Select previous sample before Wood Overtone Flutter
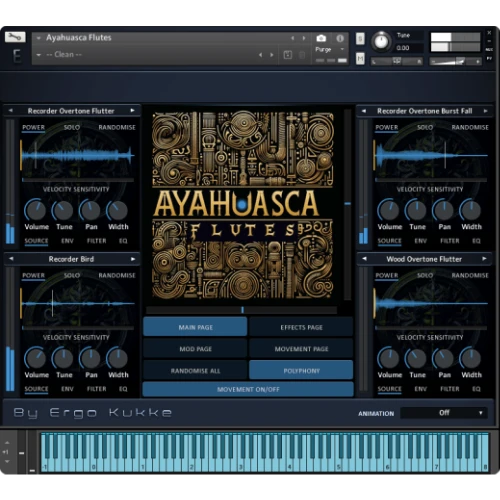The width and height of the screenshot is (500, 500). tap(364, 259)
